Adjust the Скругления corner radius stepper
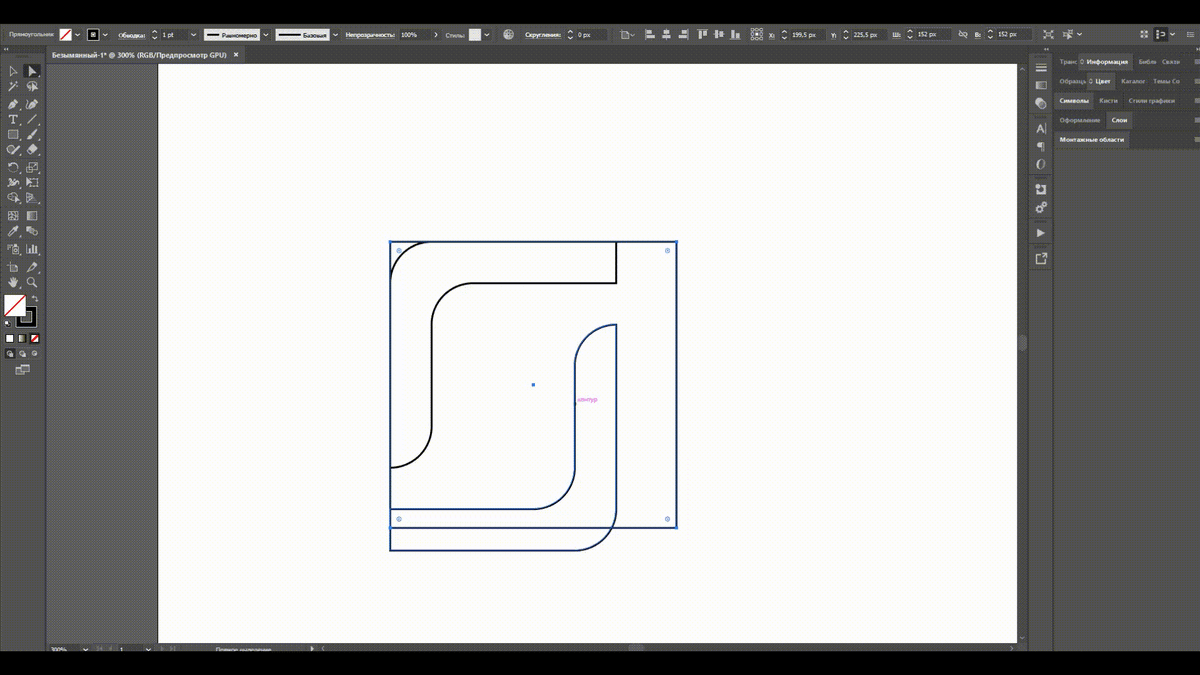The image size is (1200, 675). (x=570, y=35)
